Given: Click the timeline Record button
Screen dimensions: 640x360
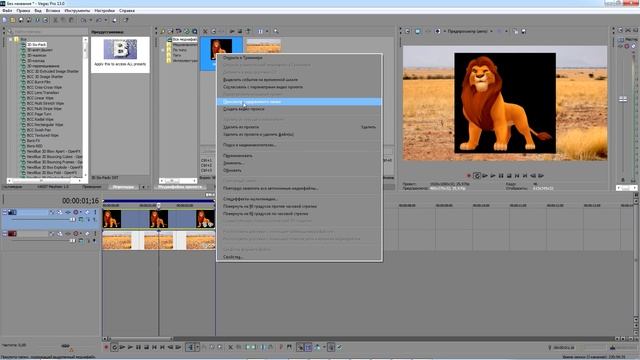Looking at the screenshot, I should pyautogui.click(x=106, y=347).
